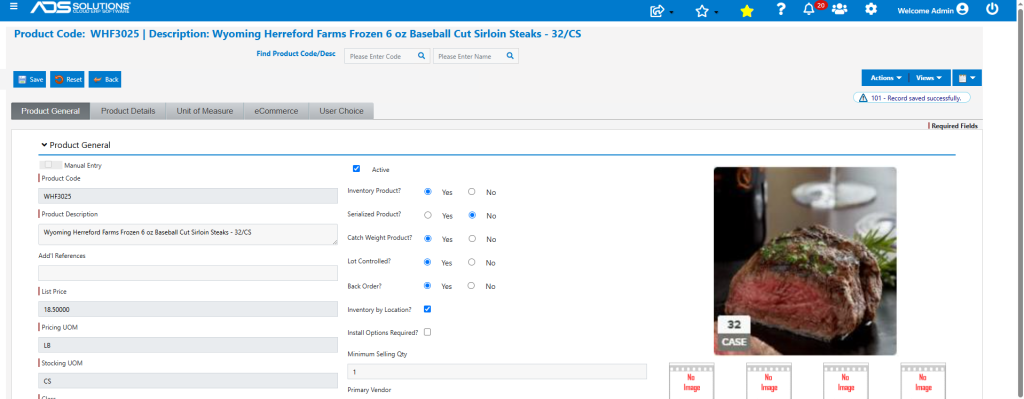
Task: Click the Product Code field WHF3025
Action: 188,196
